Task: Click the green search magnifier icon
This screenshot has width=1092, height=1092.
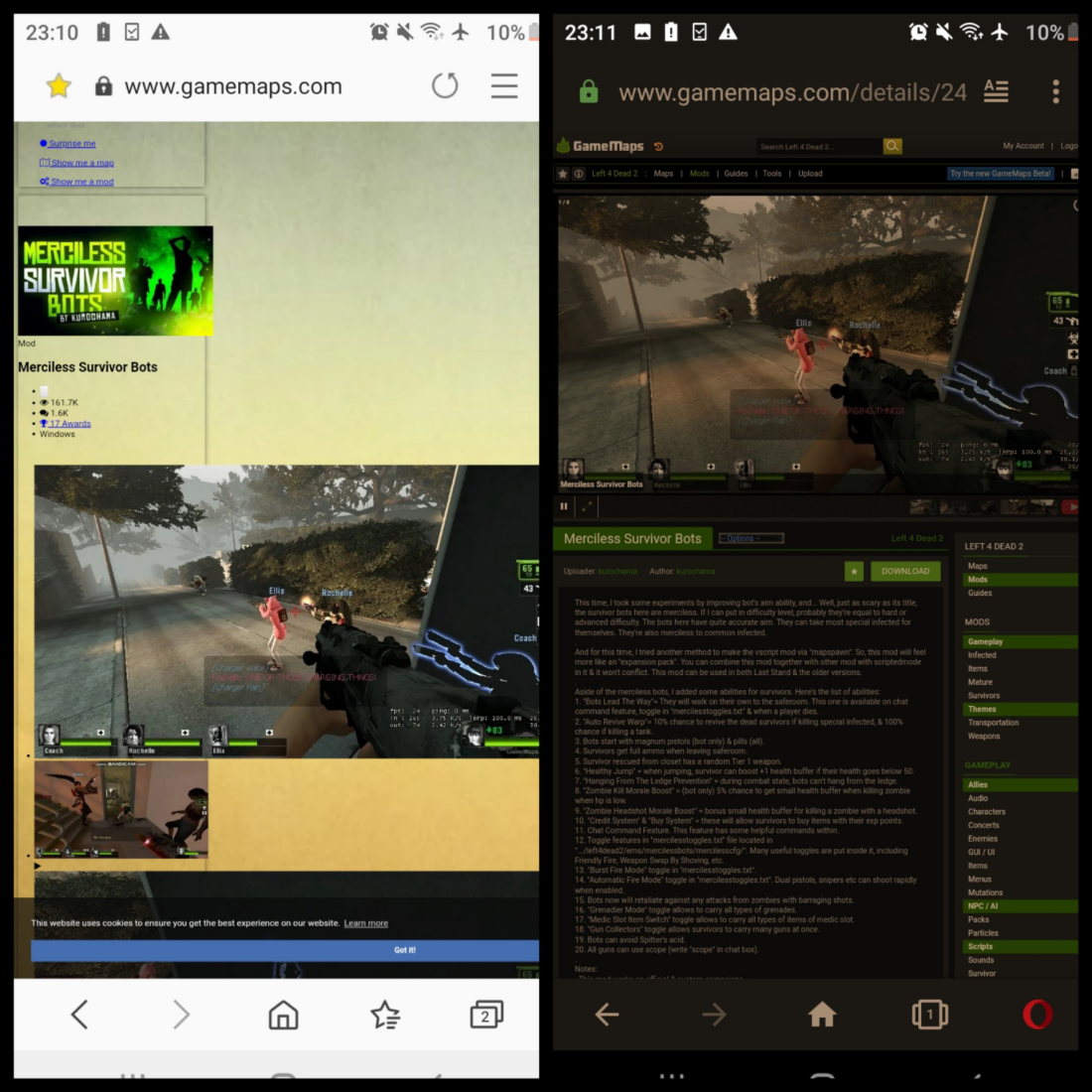Action: click(x=891, y=145)
